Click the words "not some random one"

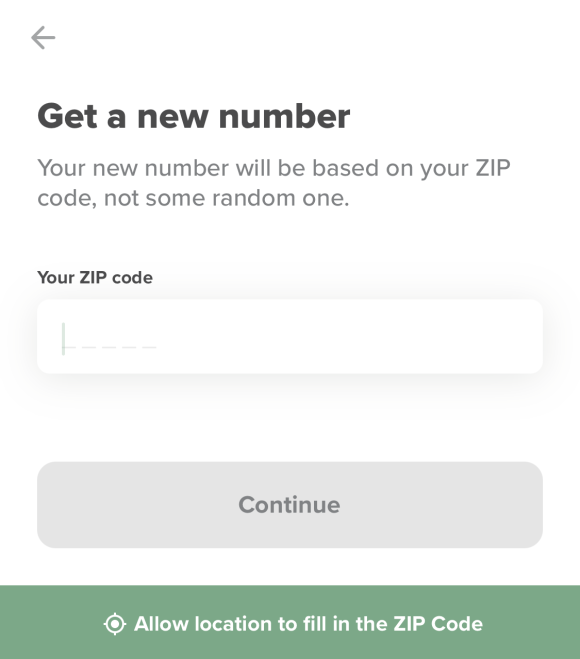click(225, 198)
